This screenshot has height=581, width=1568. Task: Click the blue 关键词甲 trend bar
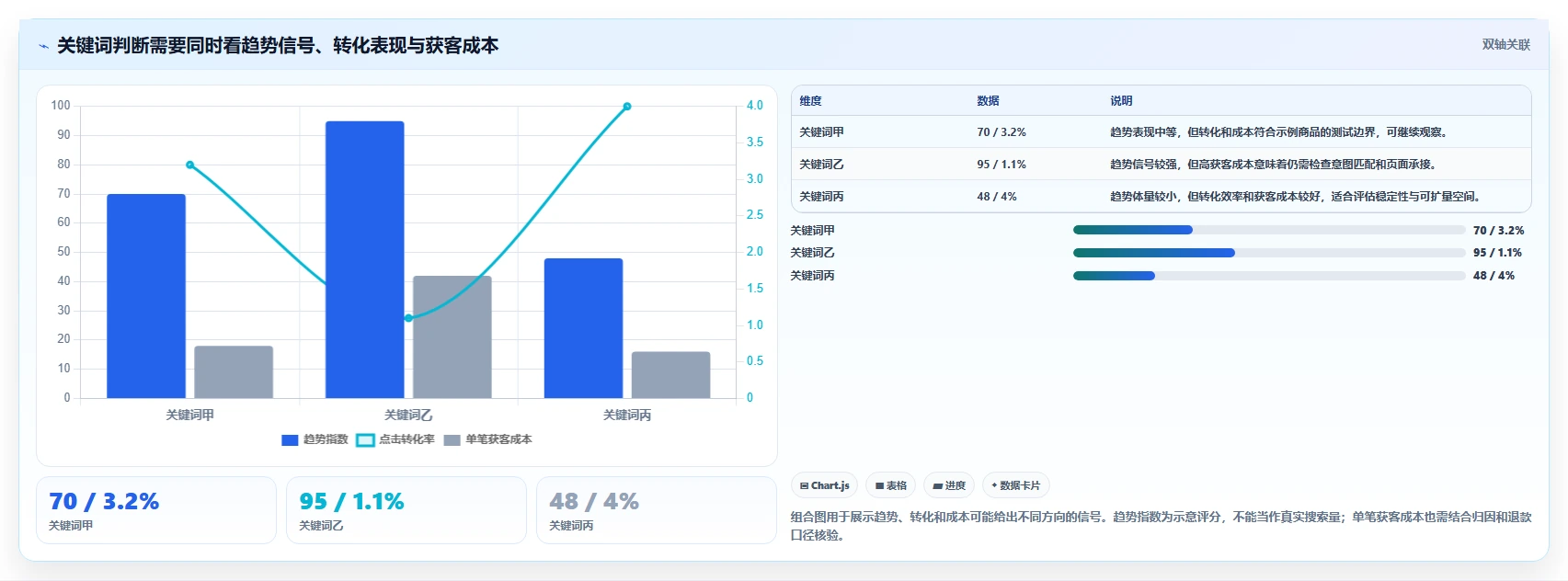[x=146, y=296]
